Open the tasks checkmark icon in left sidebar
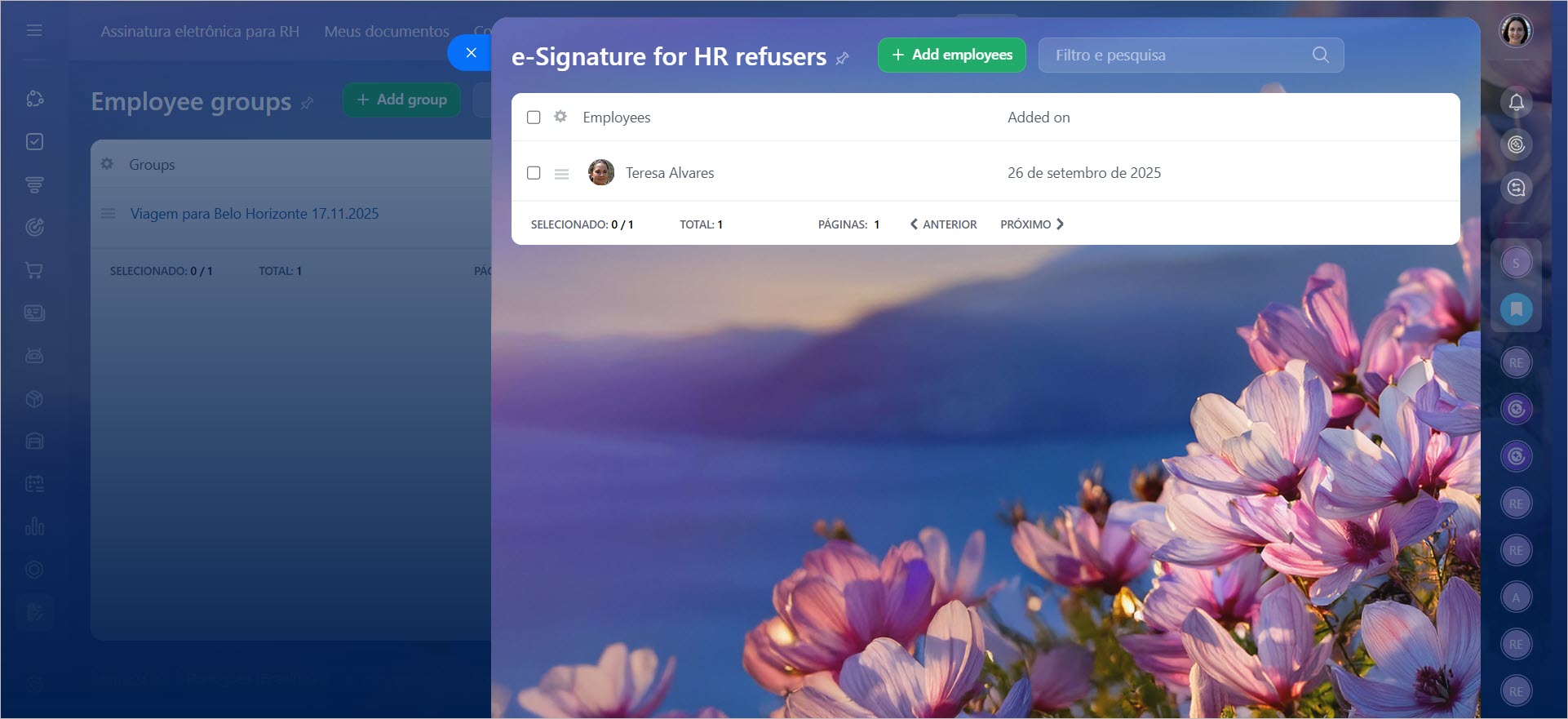The width and height of the screenshot is (1568, 719). click(x=34, y=142)
